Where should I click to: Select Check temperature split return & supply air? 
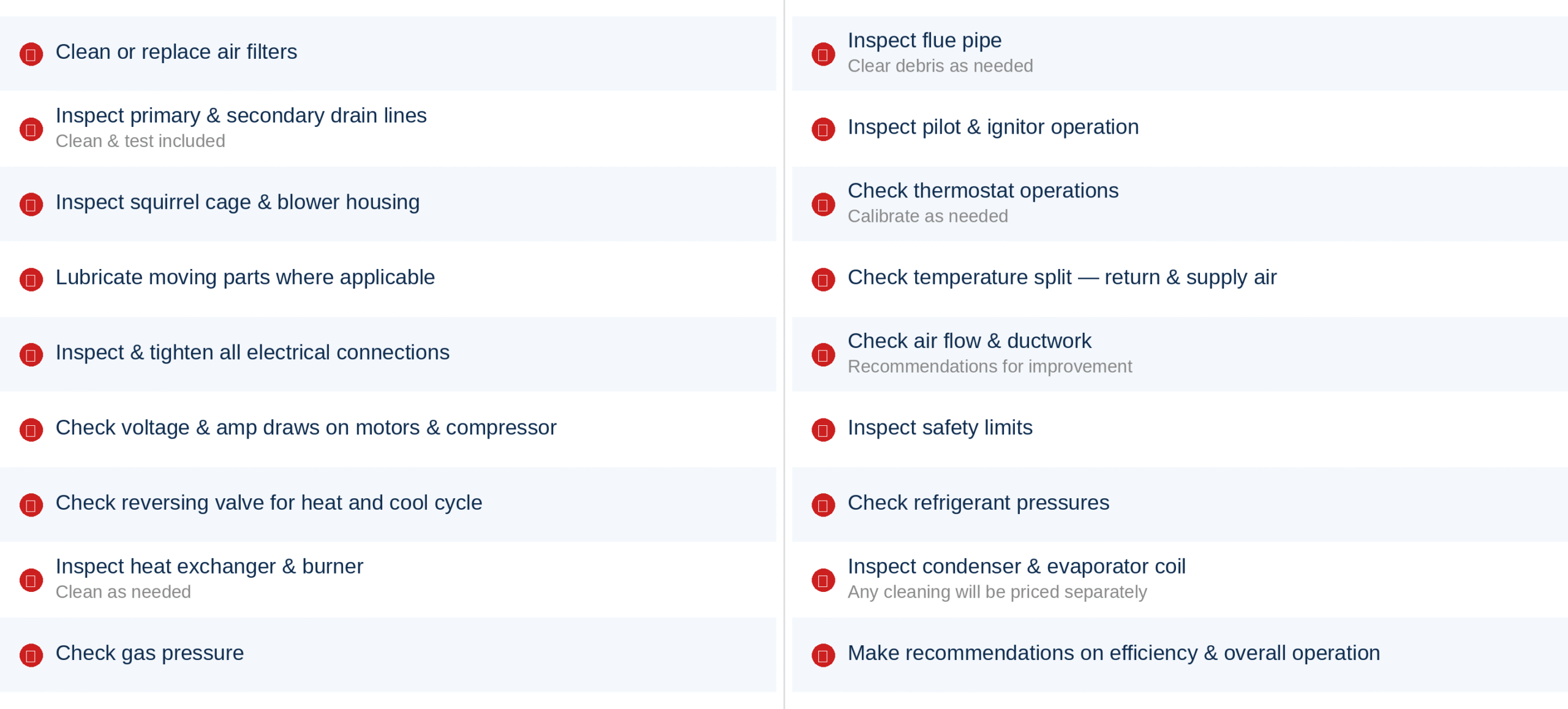tap(1061, 278)
